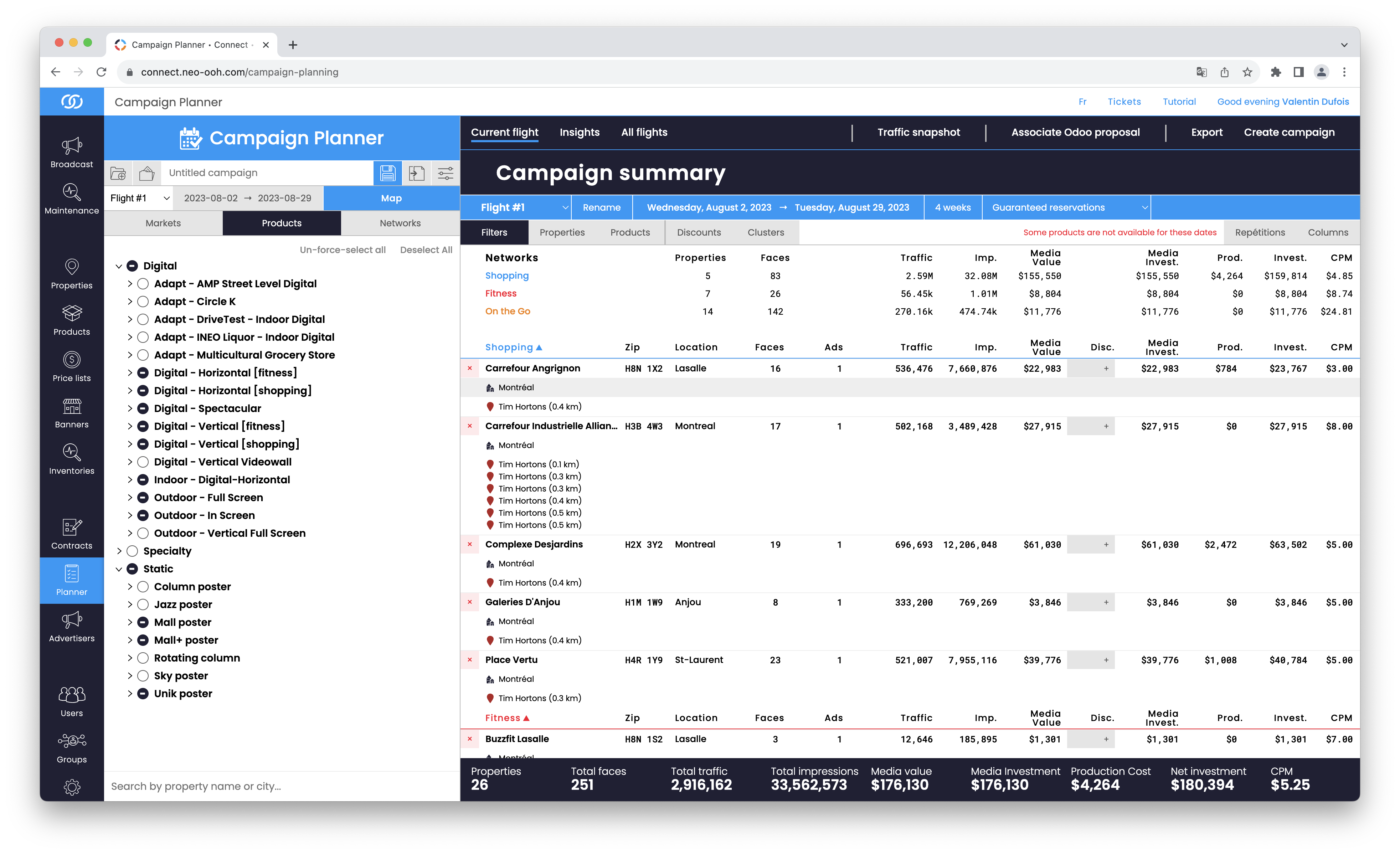This screenshot has height=854, width=1400.
Task: Click the property search input field
Action: tap(282, 786)
